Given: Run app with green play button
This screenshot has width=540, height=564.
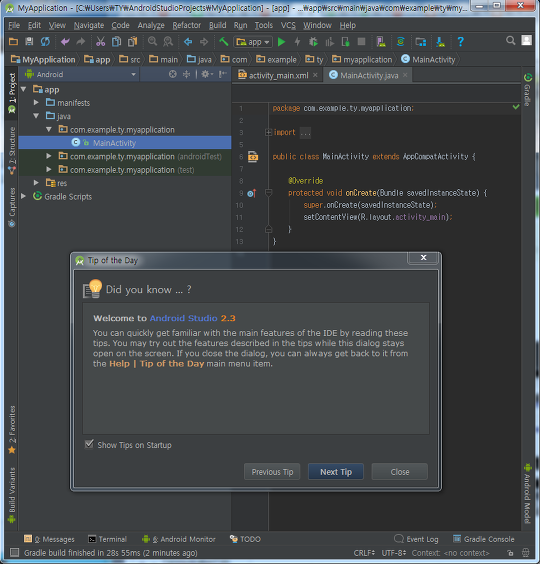Looking at the screenshot, I should [x=282, y=42].
